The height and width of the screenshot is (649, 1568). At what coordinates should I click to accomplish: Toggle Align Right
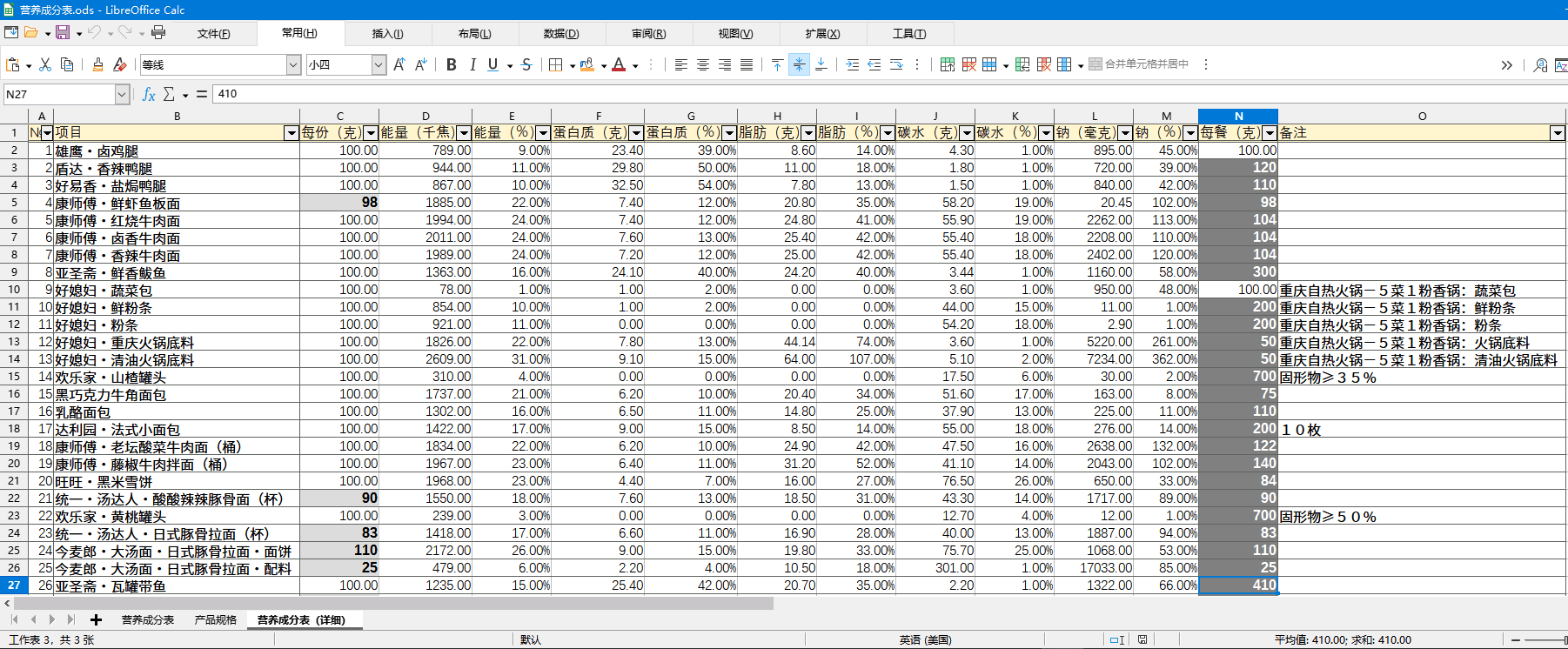(725, 64)
